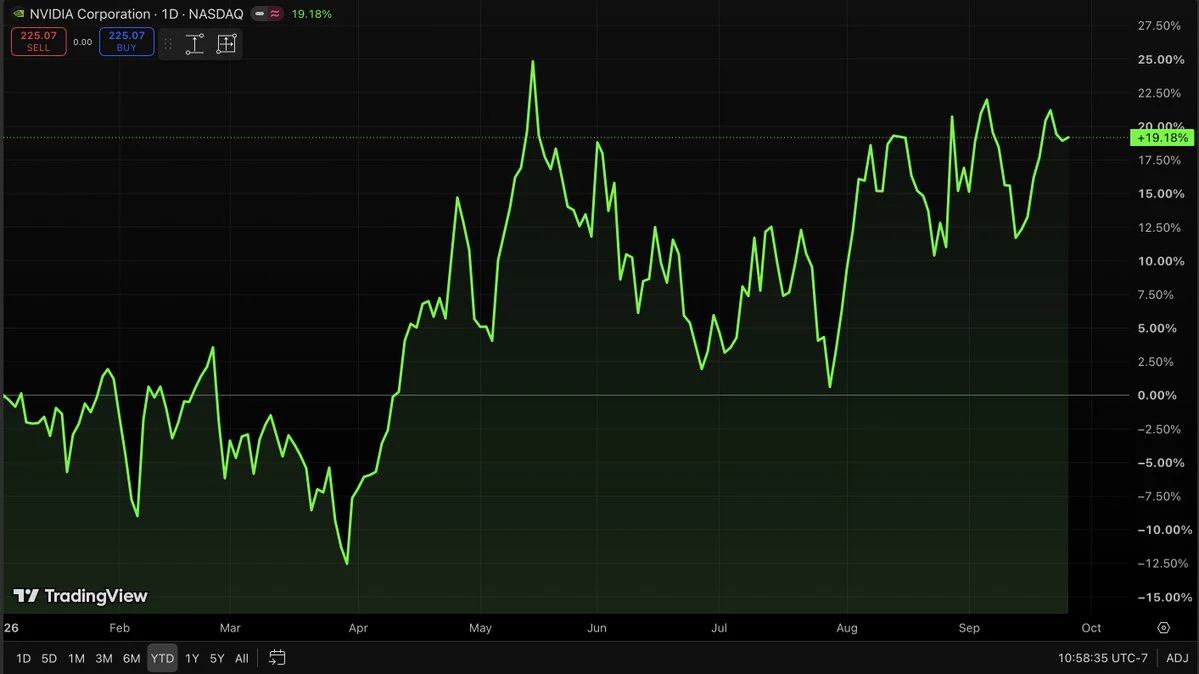Grab the dotted toolbar drag handle

pyautogui.click(x=168, y=44)
